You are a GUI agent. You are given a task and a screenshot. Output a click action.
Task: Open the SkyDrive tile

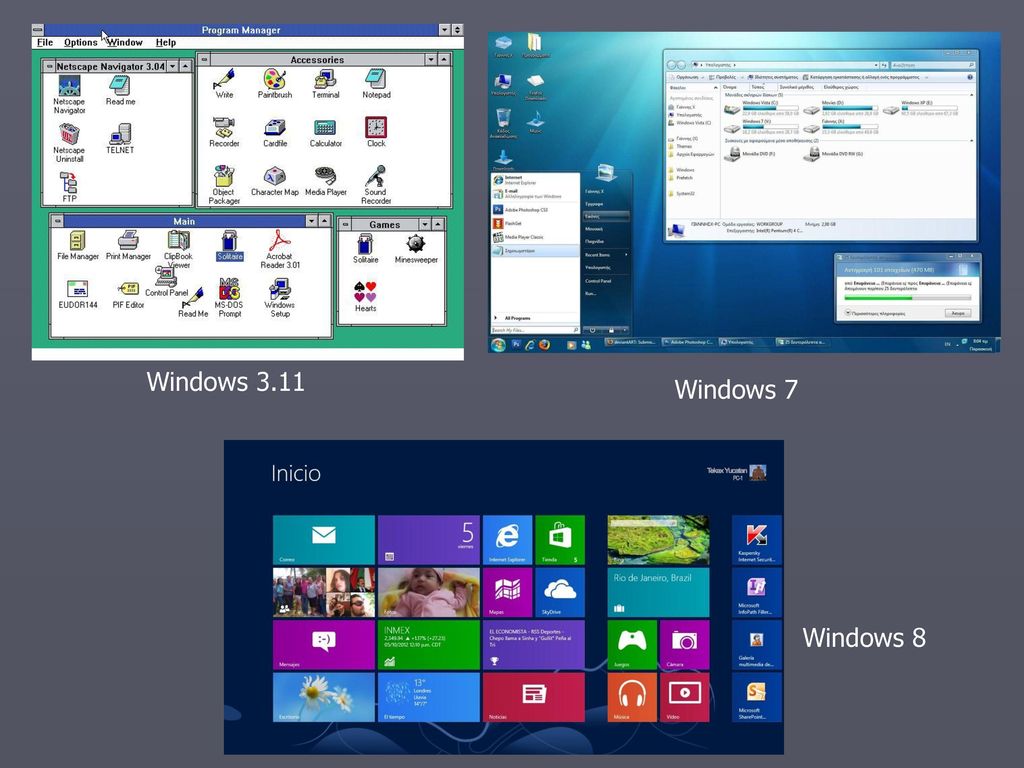(560, 592)
